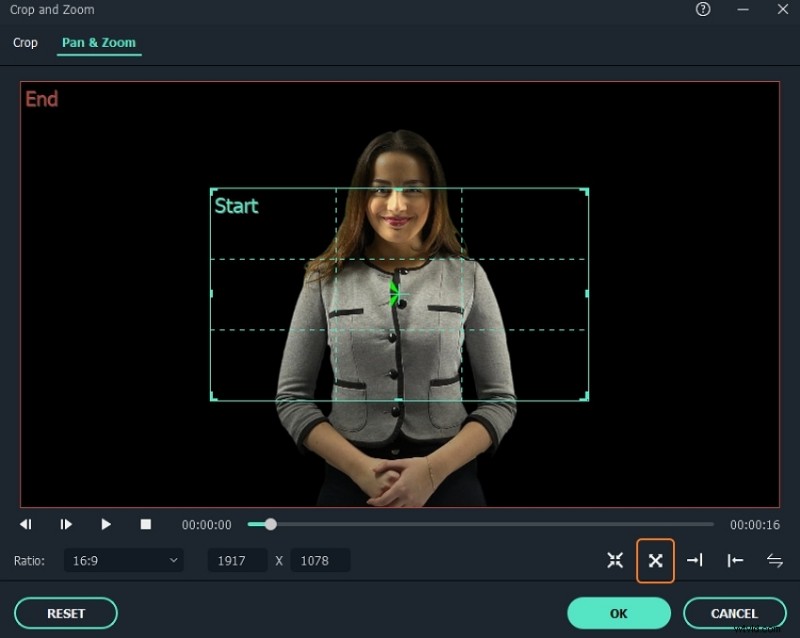Click the move-to-end arrow icon
The height and width of the screenshot is (638, 800).
(x=695, y=560)
